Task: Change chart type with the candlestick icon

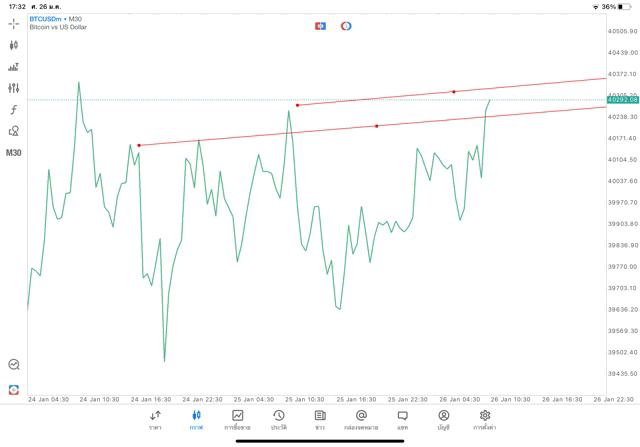Action: pos(14,45)
